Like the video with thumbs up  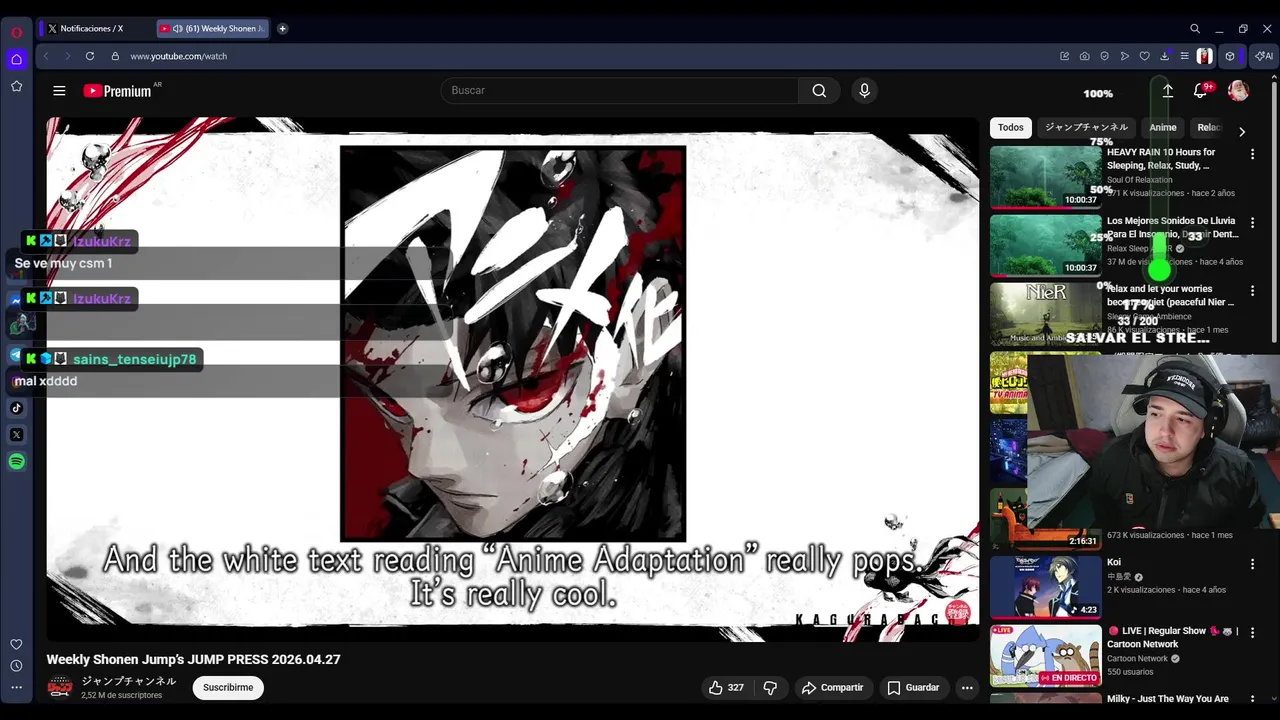tap(727, 688)
